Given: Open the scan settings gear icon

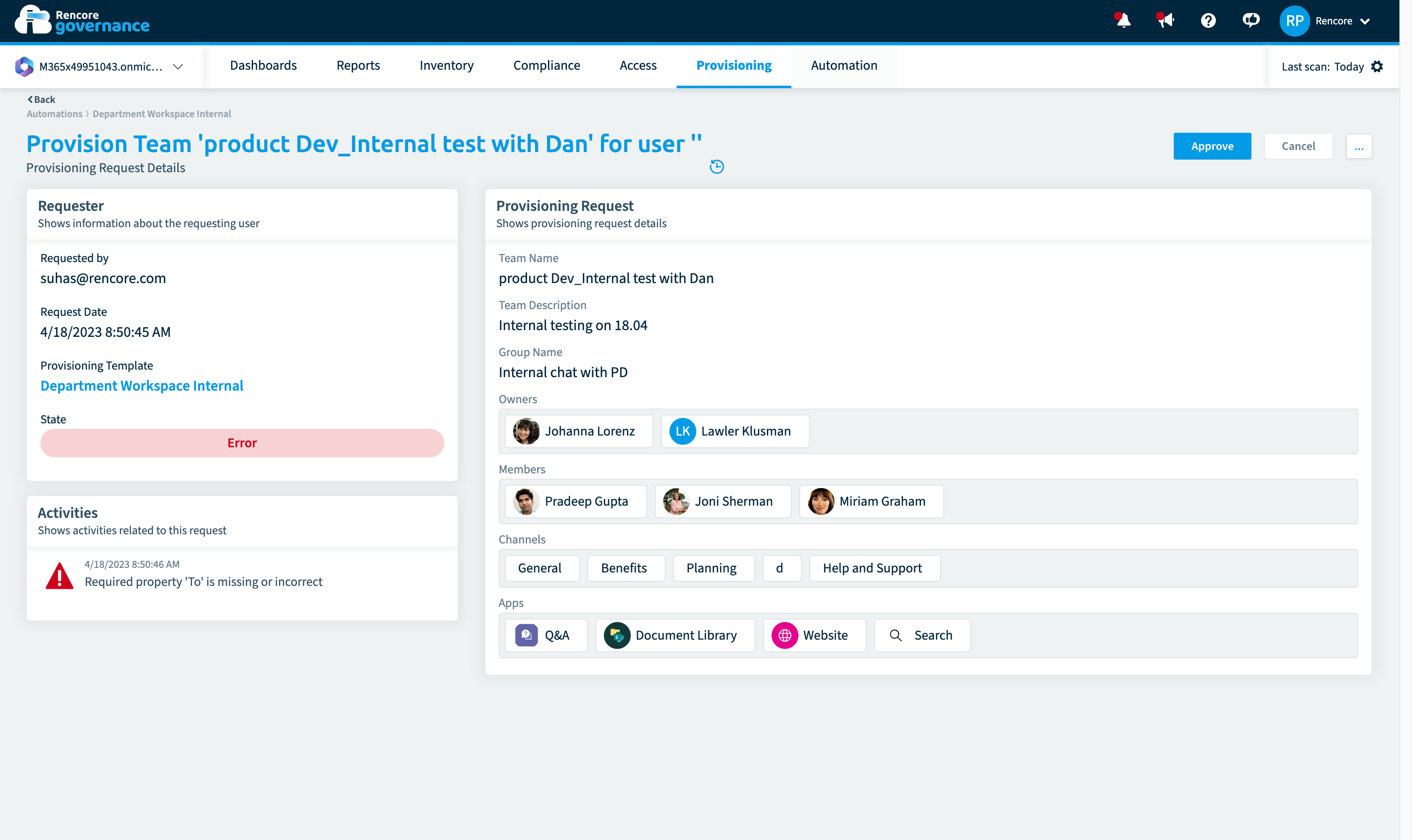Looking at the screenshot, I should (1377, 66).
